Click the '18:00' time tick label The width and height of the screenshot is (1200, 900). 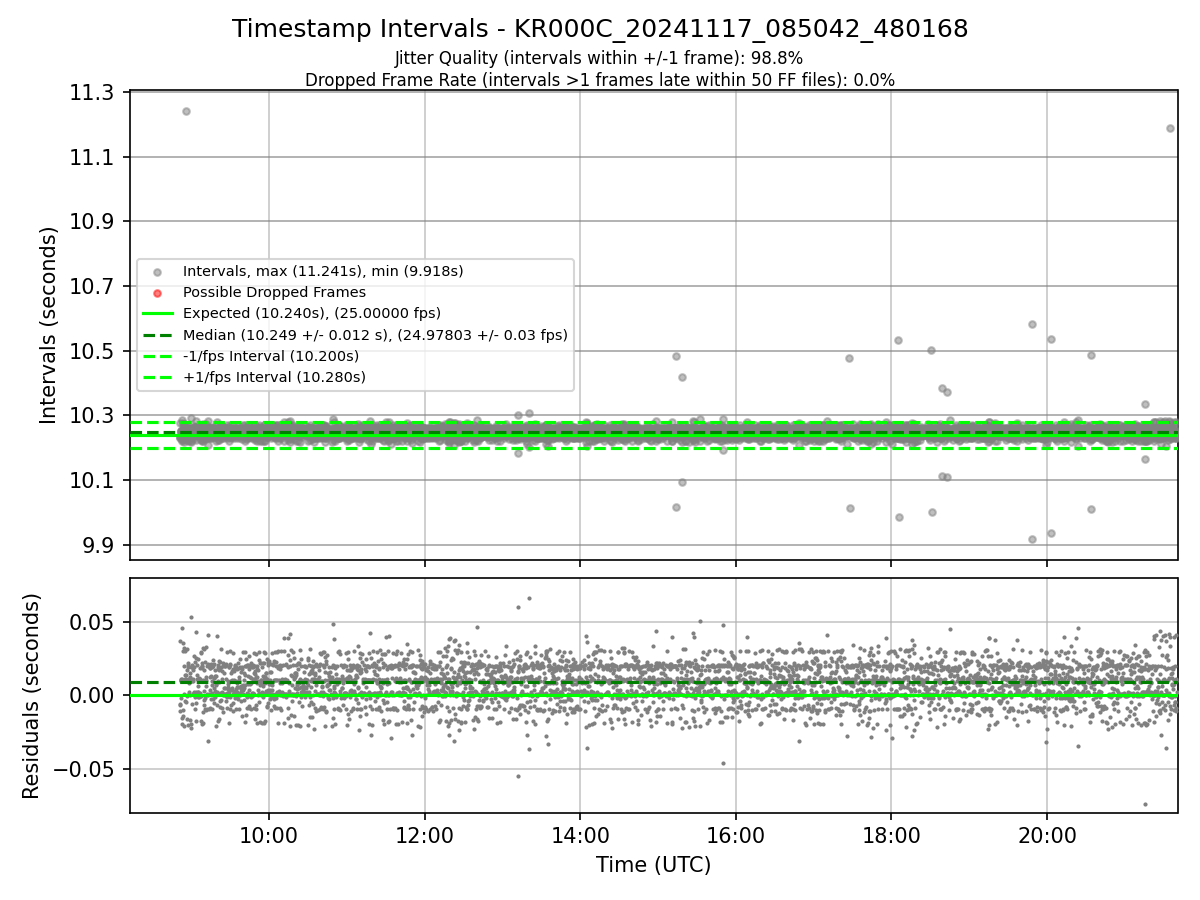click(x=891, y=835)
